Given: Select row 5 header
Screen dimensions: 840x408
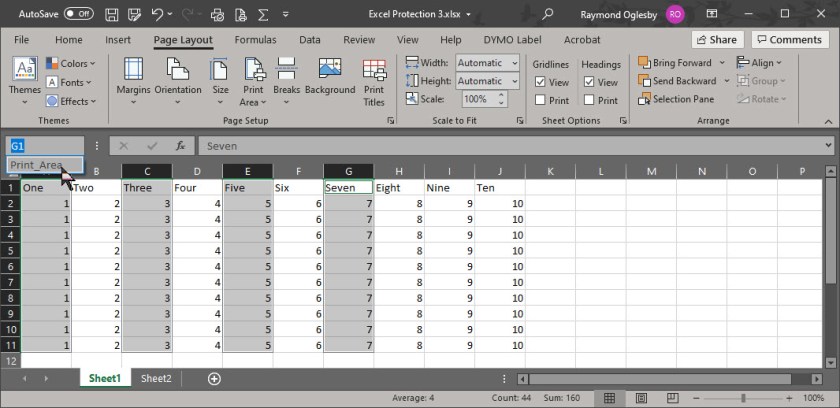Looking at the screenshot, I should click(x=10, y=251).
